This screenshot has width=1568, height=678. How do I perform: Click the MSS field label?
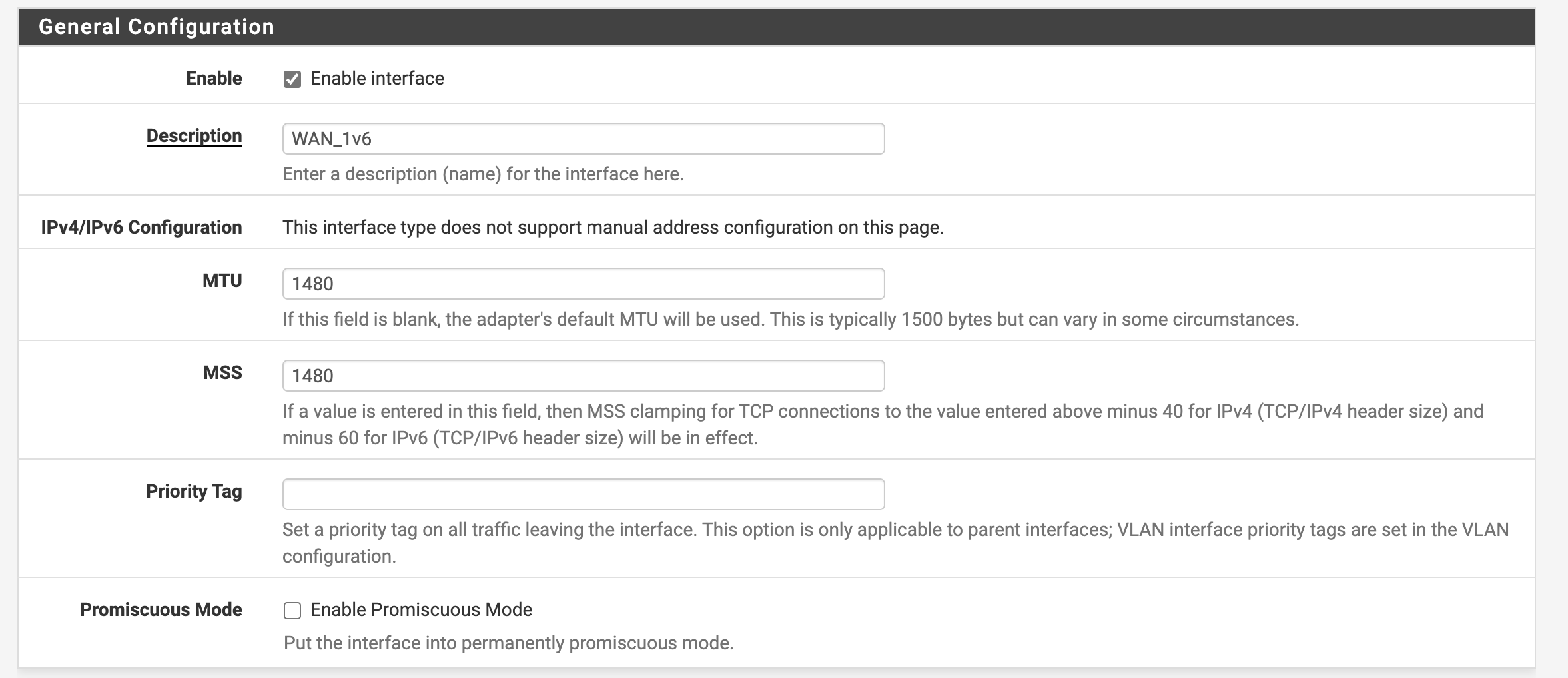(222, 373)
